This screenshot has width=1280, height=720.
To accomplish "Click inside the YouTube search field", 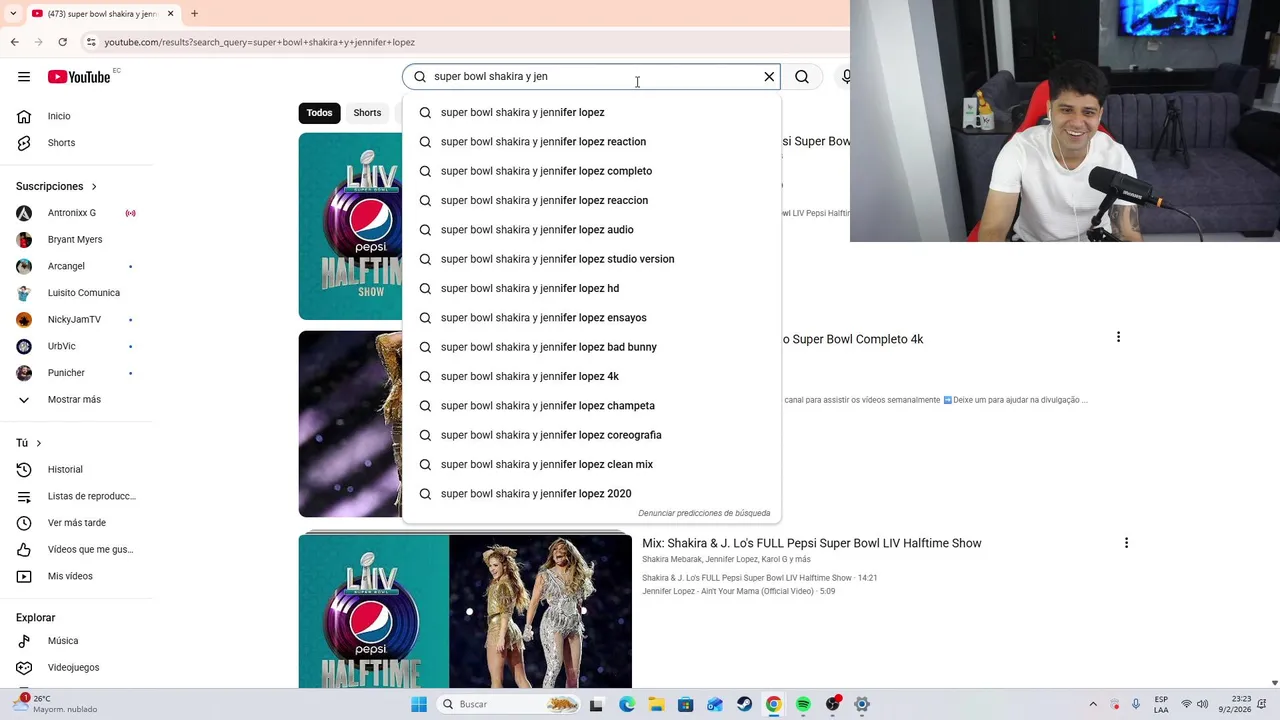I will (x=593, y=77).
